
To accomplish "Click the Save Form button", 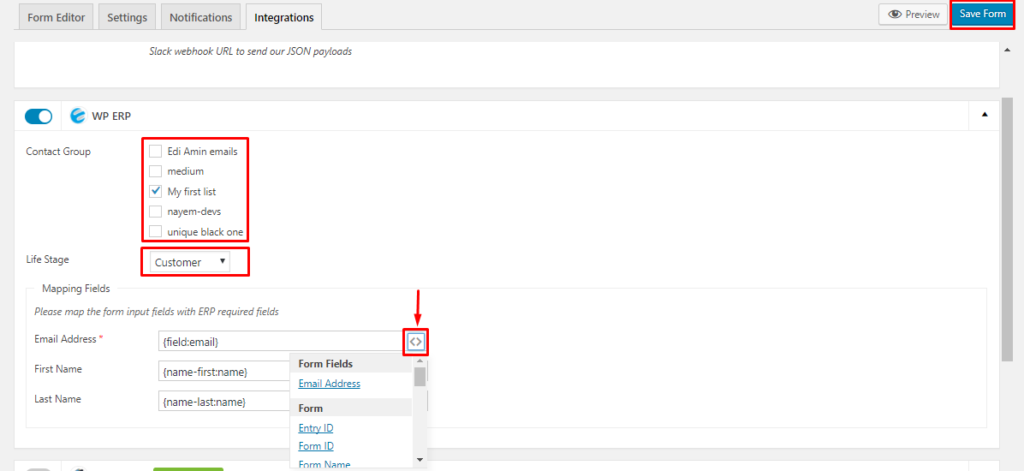I will (x=982, y=14).
